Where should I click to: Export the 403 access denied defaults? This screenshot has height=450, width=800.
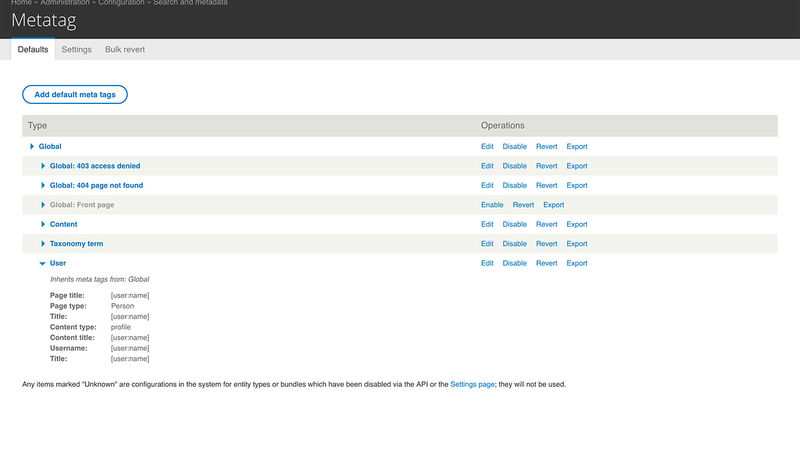click(577, 166)
